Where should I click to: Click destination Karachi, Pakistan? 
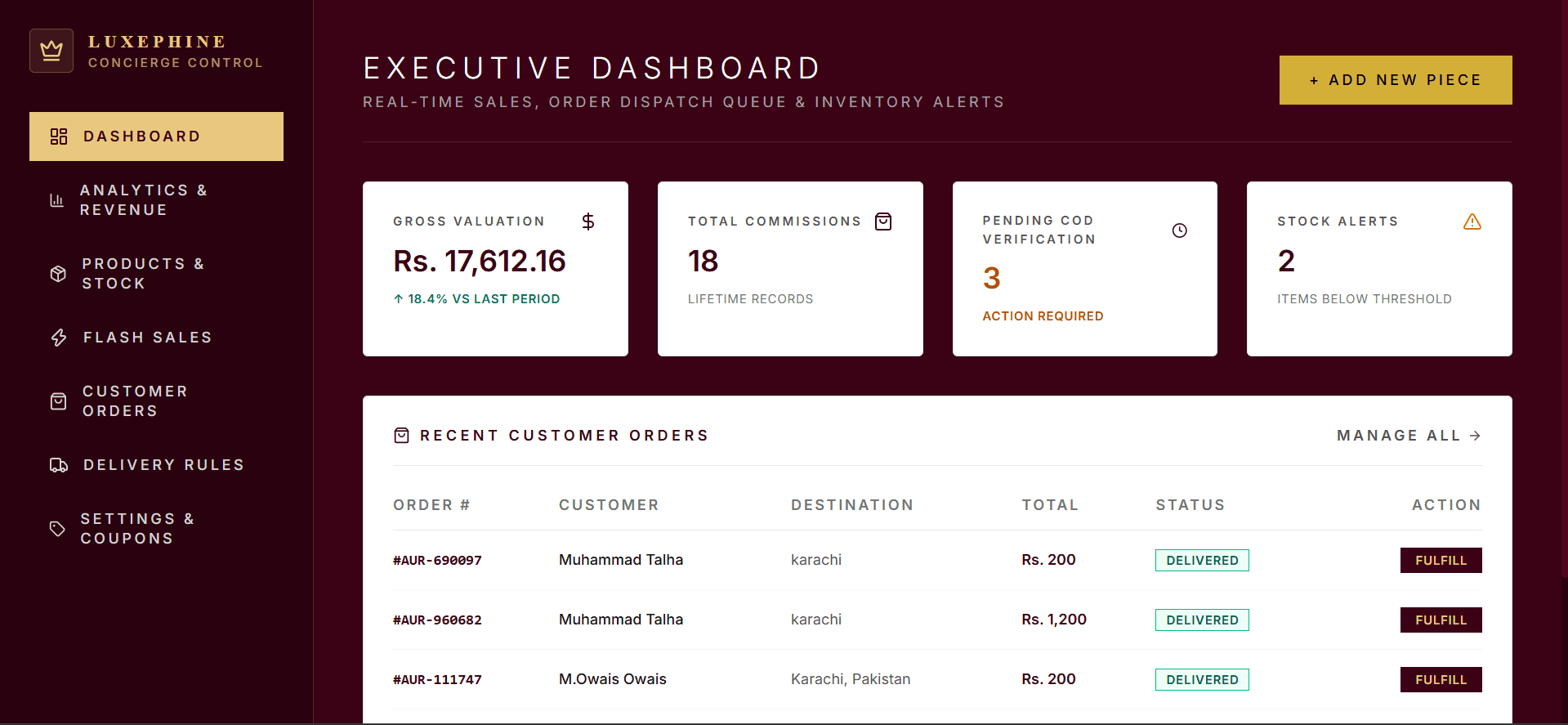(851, 679)
